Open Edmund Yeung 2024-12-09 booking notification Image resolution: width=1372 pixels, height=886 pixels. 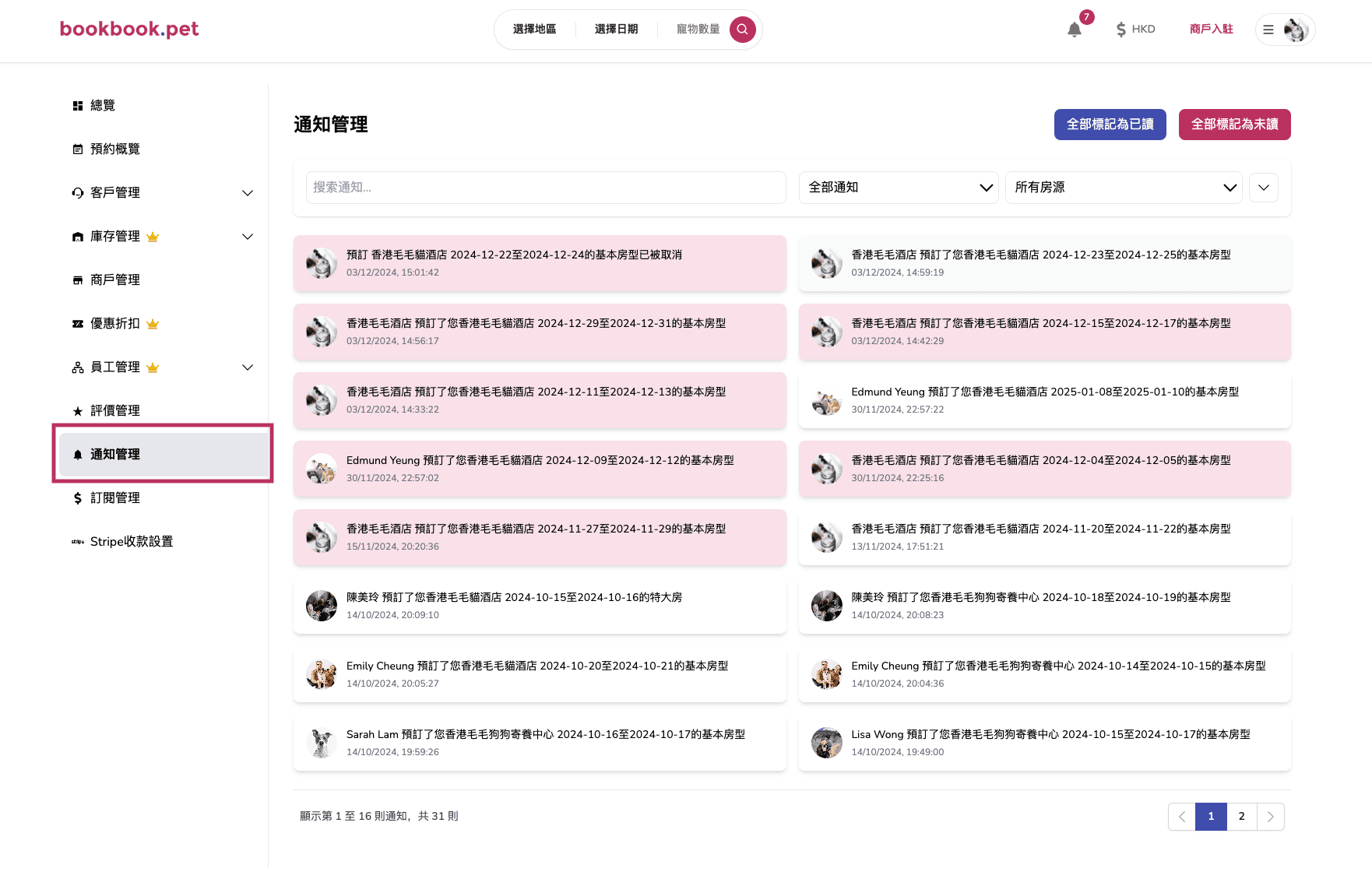click(x=540, y=469)
